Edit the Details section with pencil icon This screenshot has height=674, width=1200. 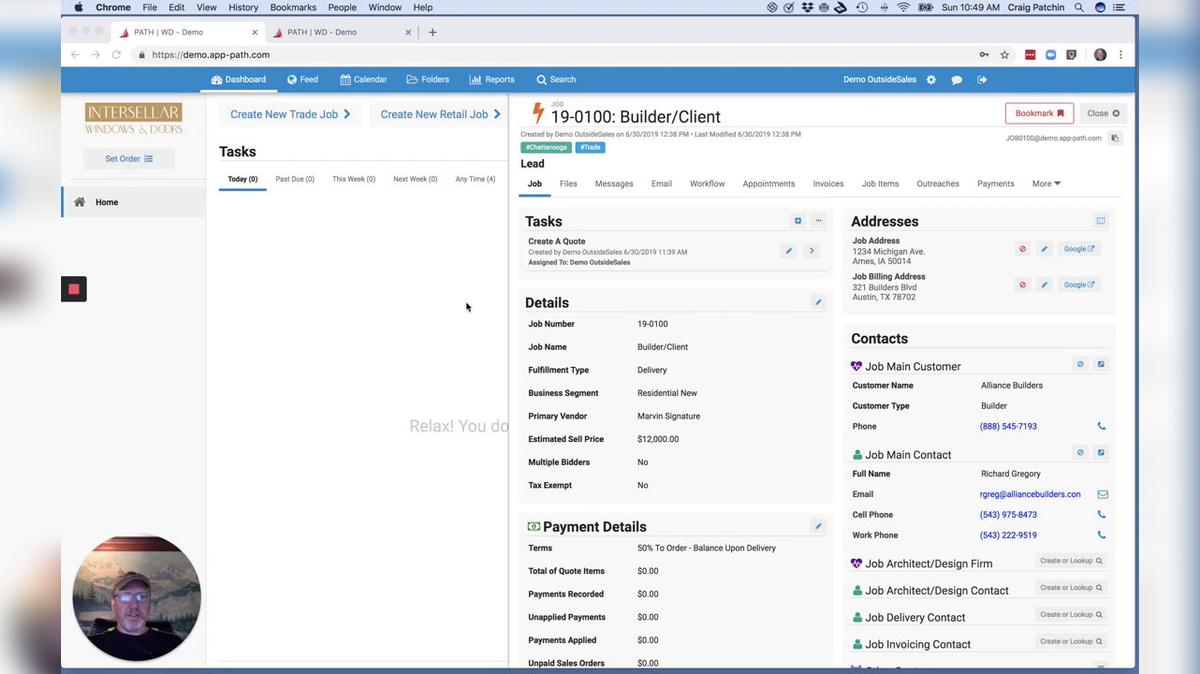coord(818,302)
